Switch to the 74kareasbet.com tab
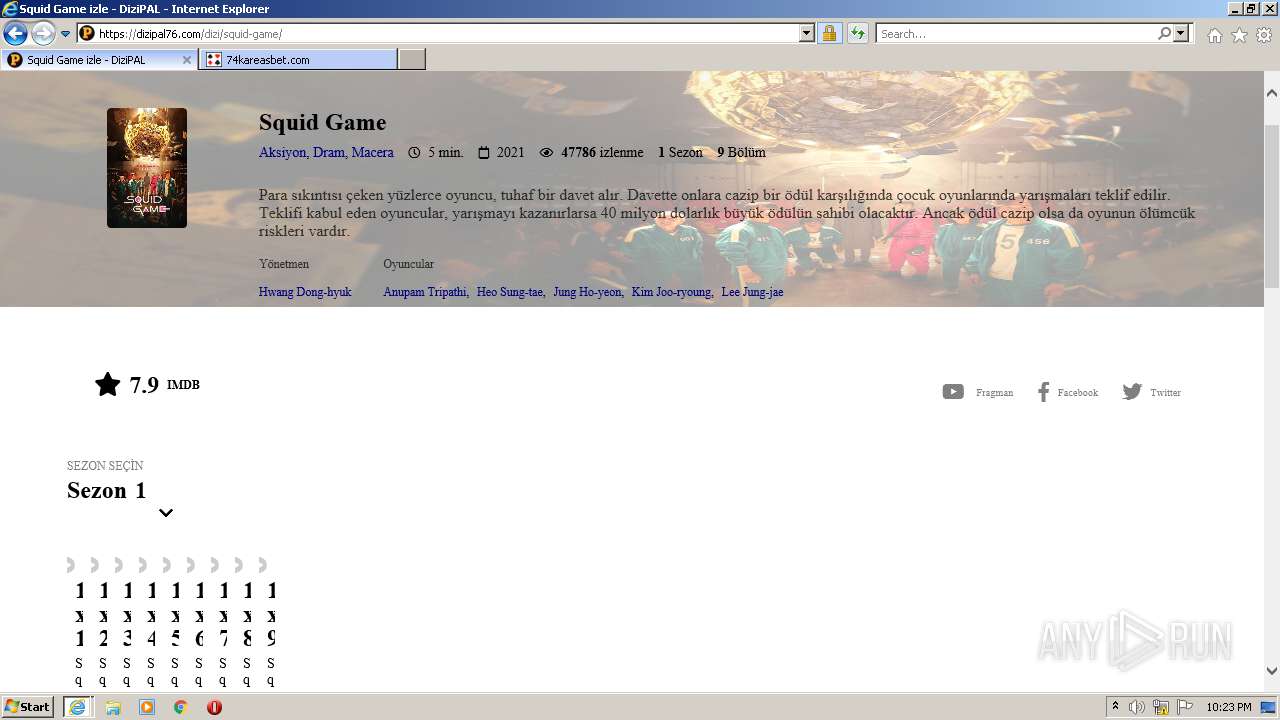This screenshot has height=720, width=1280. (298, 60)
